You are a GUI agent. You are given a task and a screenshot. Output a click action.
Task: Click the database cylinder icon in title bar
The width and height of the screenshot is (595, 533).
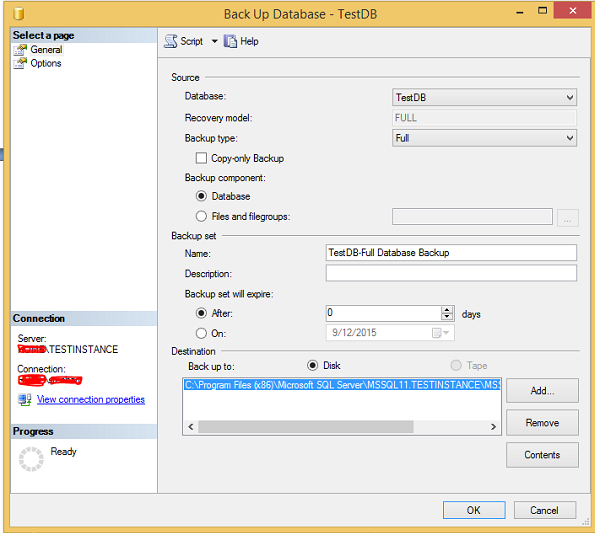19,14
